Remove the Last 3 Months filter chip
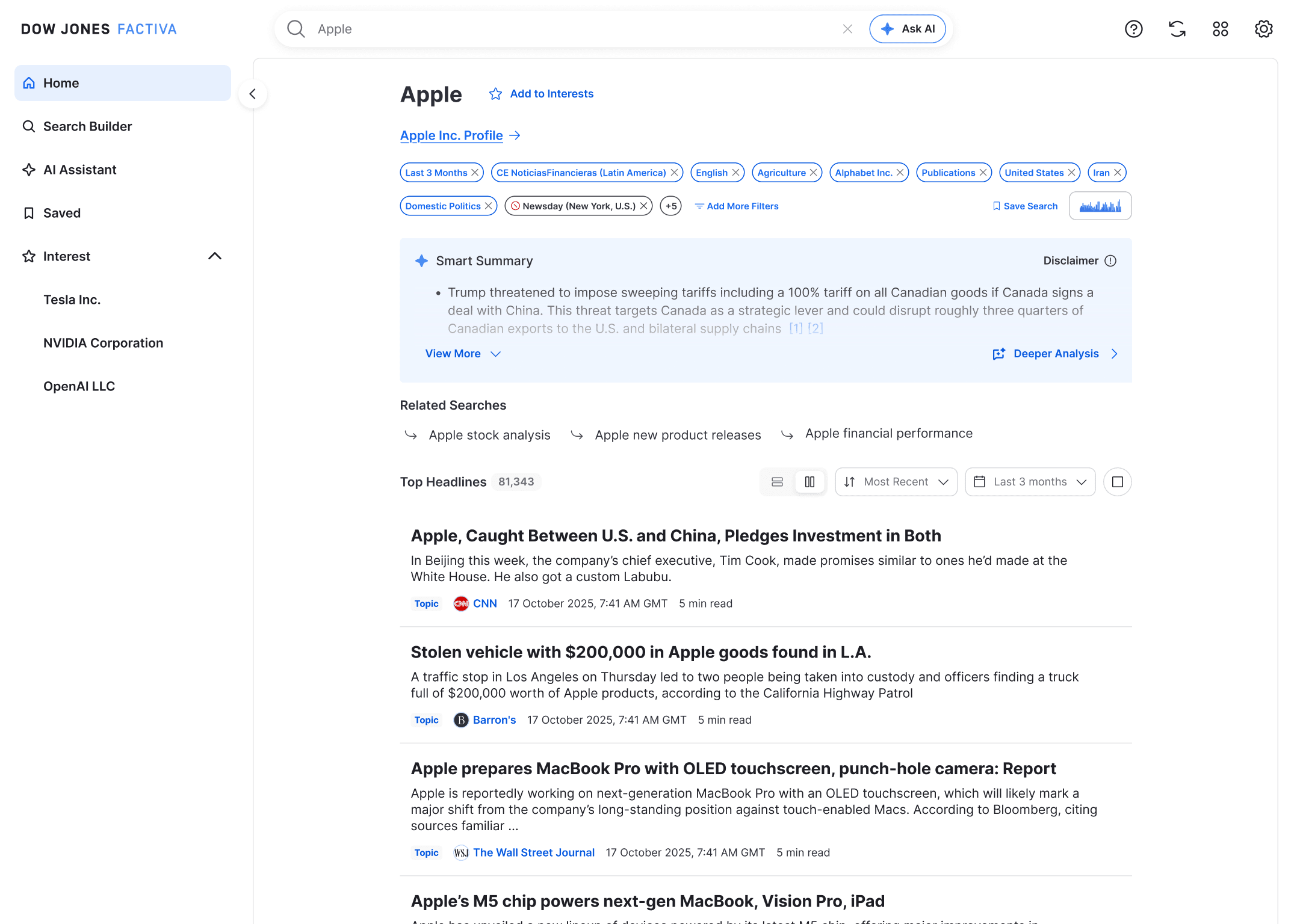The image size is (1300, 924). click(475, 173)
